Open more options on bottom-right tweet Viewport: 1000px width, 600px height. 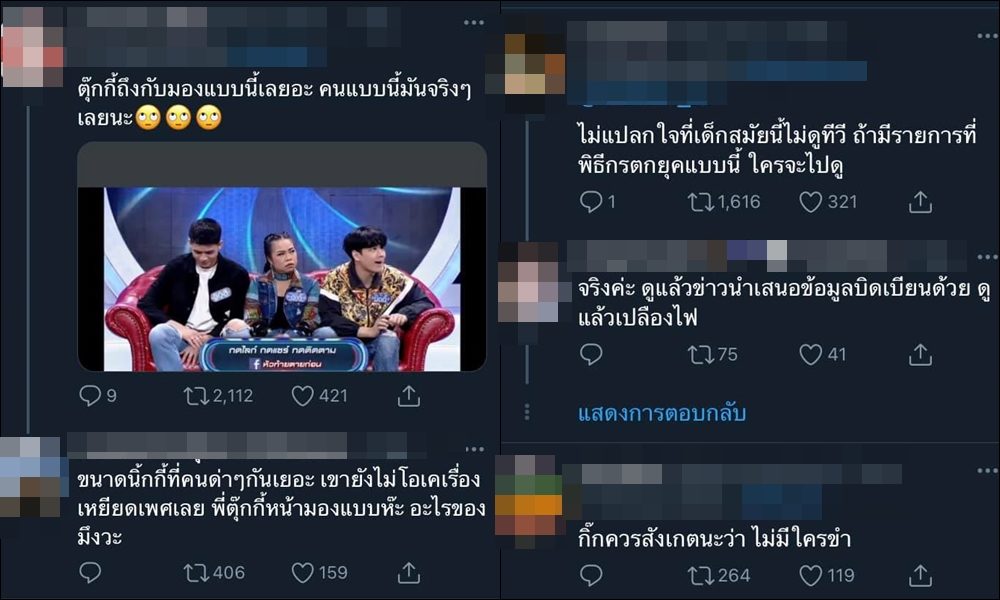[987, 471]
